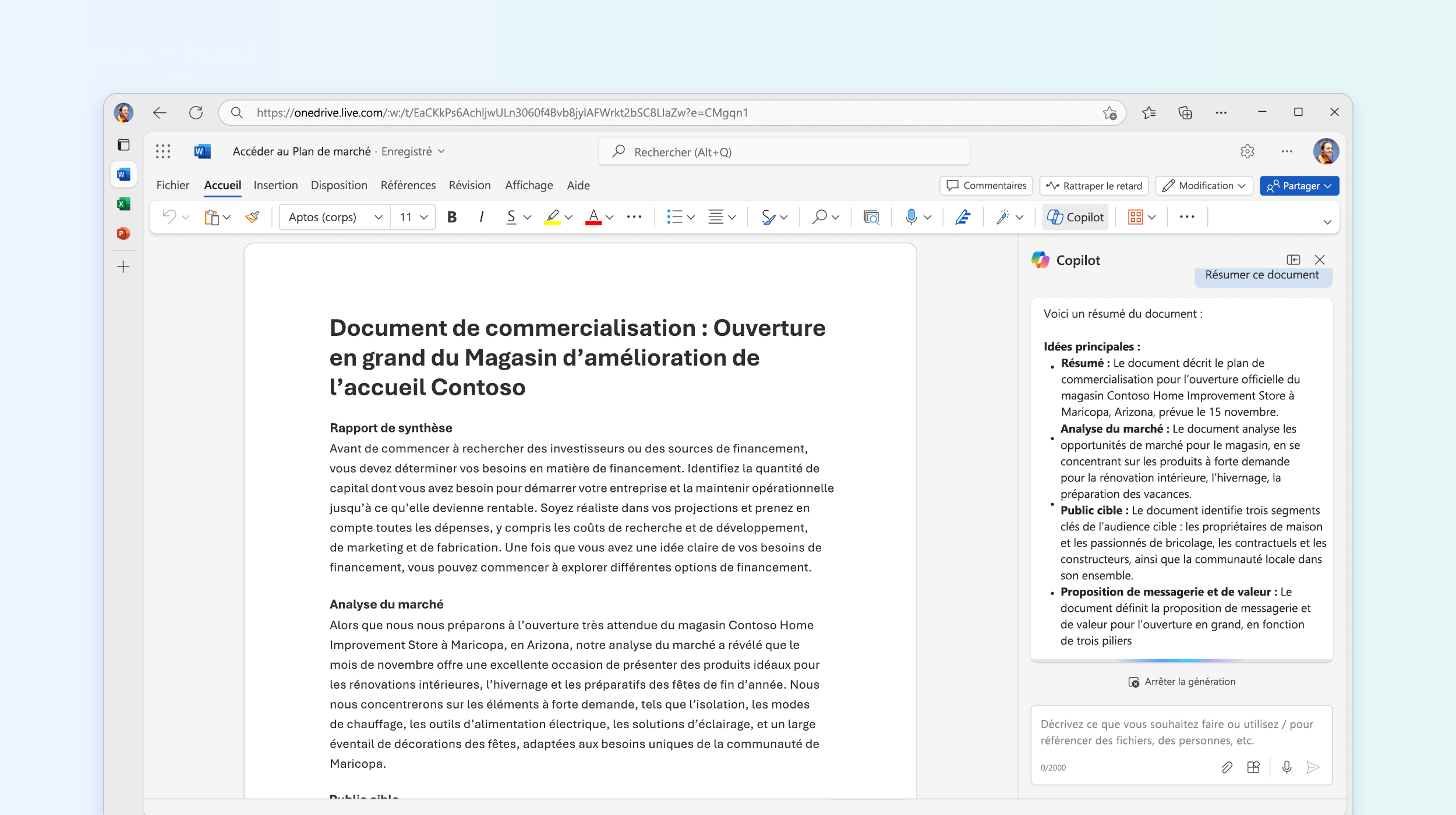The image size is (1456, 815).
Task: Click the attach file paperclip icon
Action: coord(1227,767)
